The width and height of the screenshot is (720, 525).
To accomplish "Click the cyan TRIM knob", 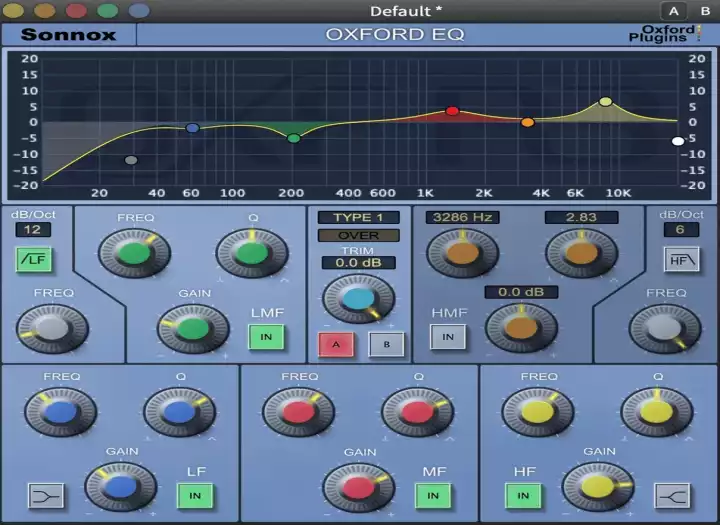I will pos(359,299).
